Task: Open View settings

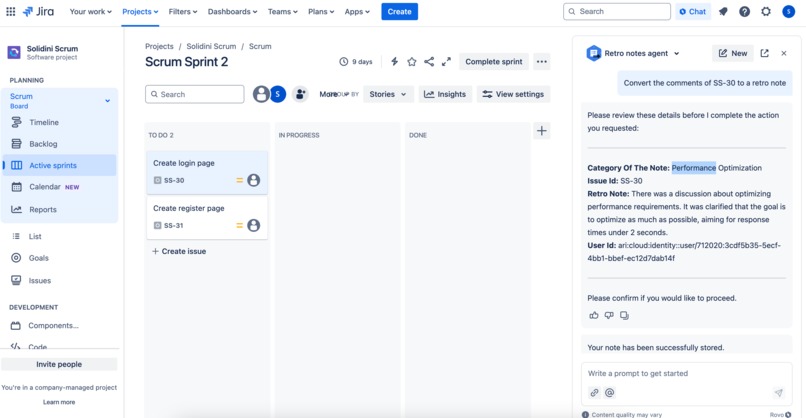Action: tap(514, 94)
